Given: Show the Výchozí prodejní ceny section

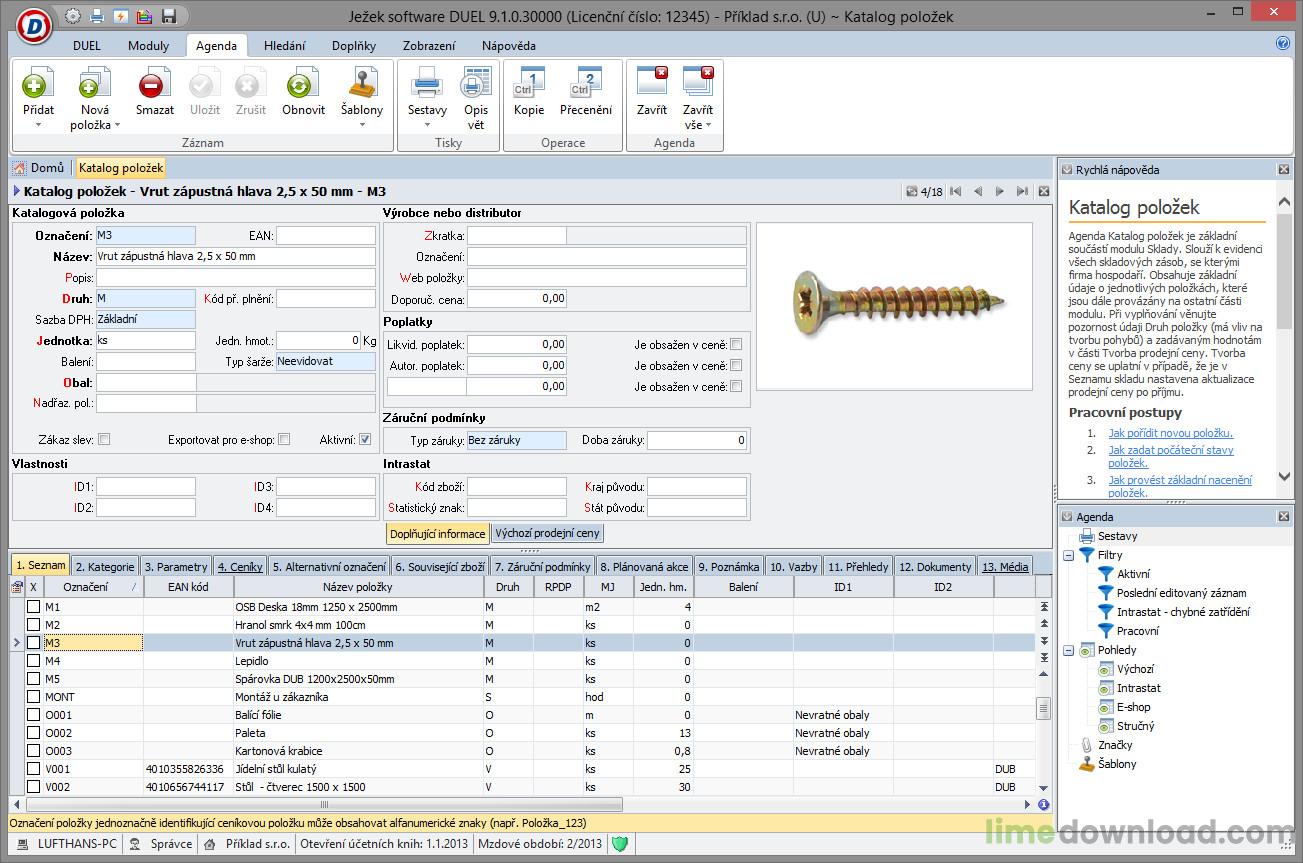Looking at the screenshot, I should pos(547,533).
